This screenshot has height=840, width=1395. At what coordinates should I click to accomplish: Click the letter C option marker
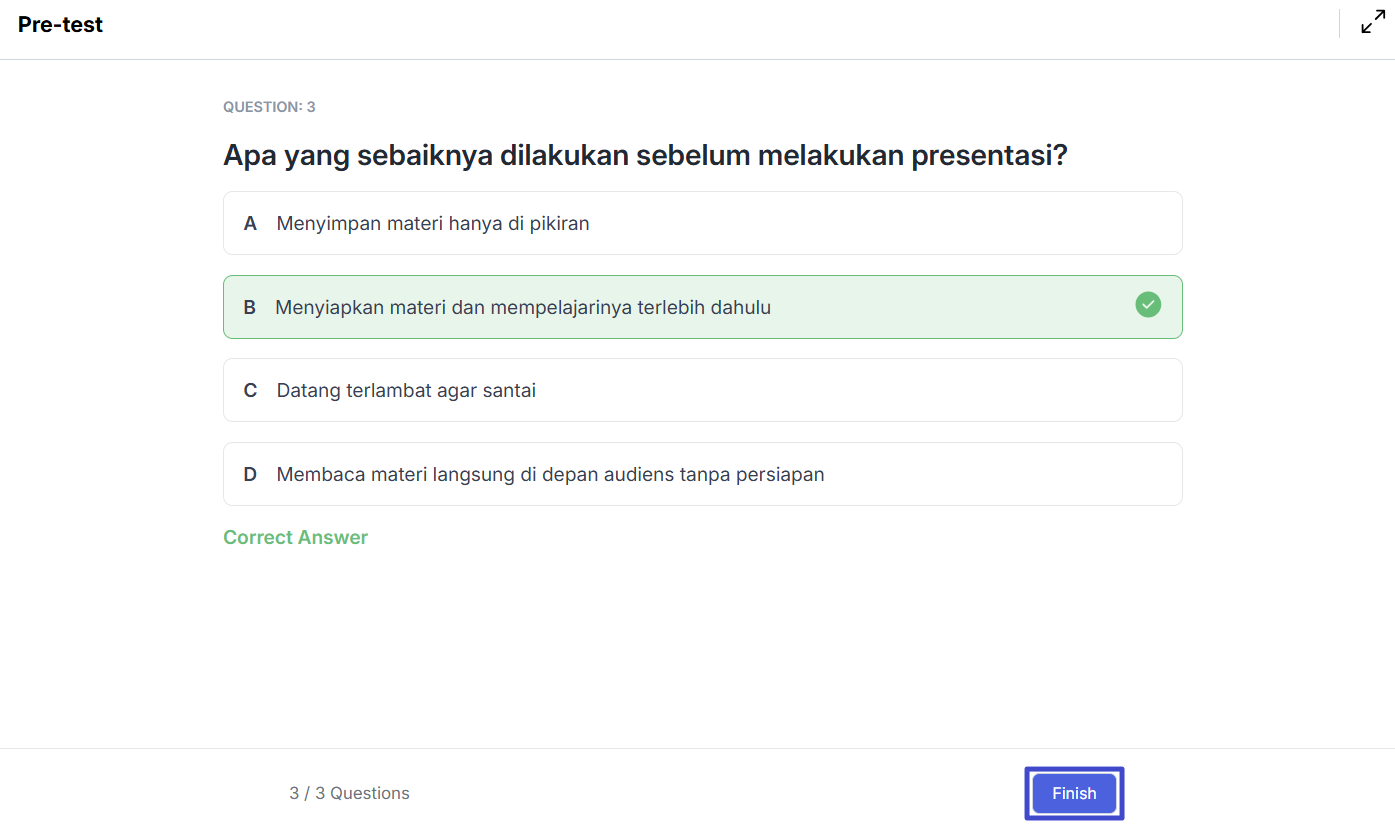pyautogui.click(x=250, y=391)
